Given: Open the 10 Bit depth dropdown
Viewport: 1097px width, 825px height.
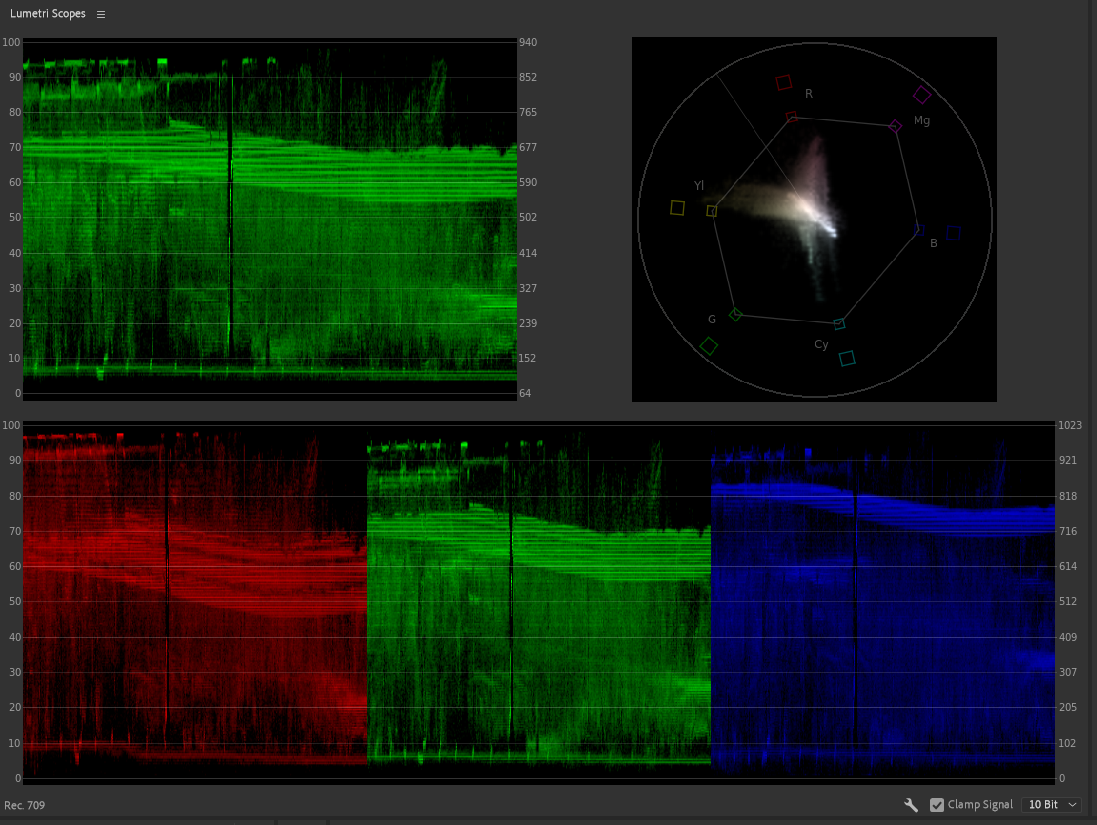Looking at the screenshot, I should (1050, 804).
